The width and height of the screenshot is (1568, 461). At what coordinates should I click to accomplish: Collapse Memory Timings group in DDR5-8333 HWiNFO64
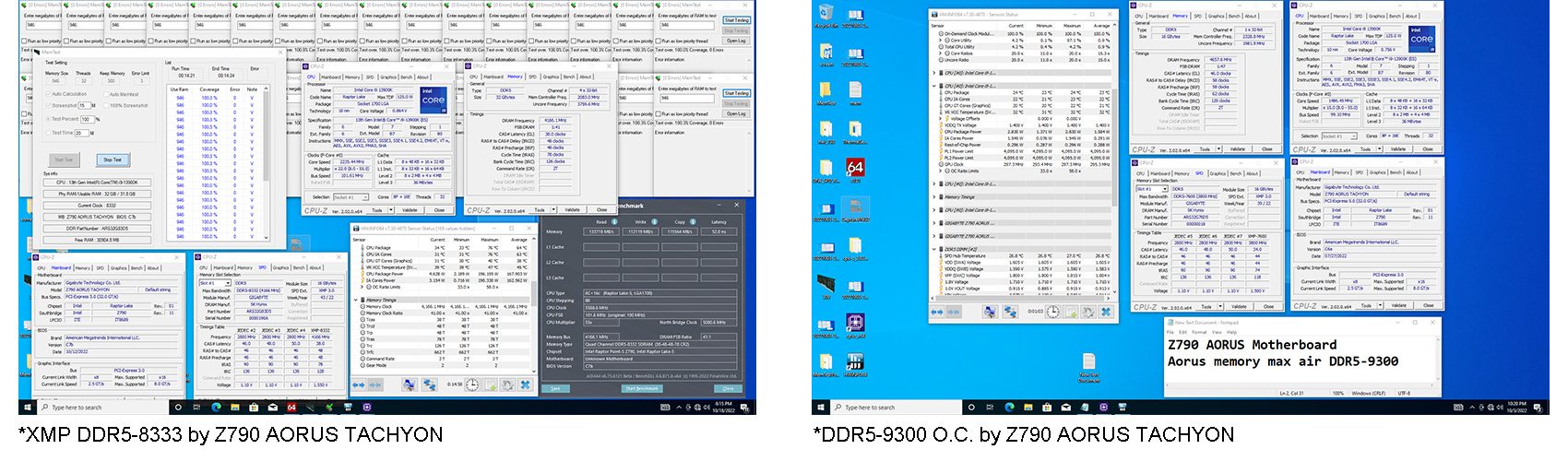point(355,300)
